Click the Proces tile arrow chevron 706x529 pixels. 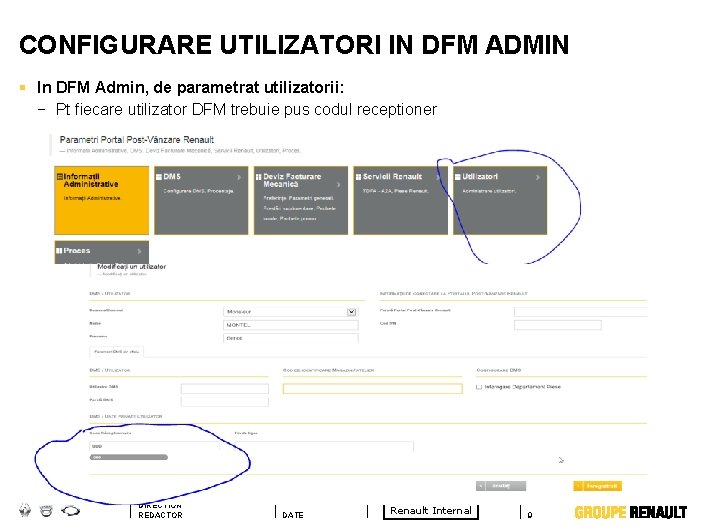coord(139,251)
